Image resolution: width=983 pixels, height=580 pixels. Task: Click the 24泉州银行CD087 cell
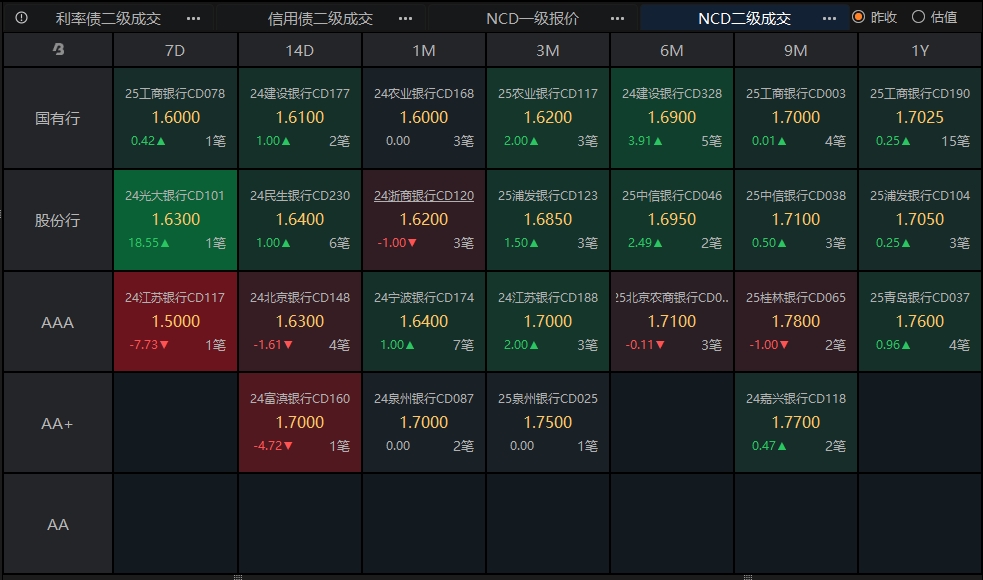click(x=424, y=423)
